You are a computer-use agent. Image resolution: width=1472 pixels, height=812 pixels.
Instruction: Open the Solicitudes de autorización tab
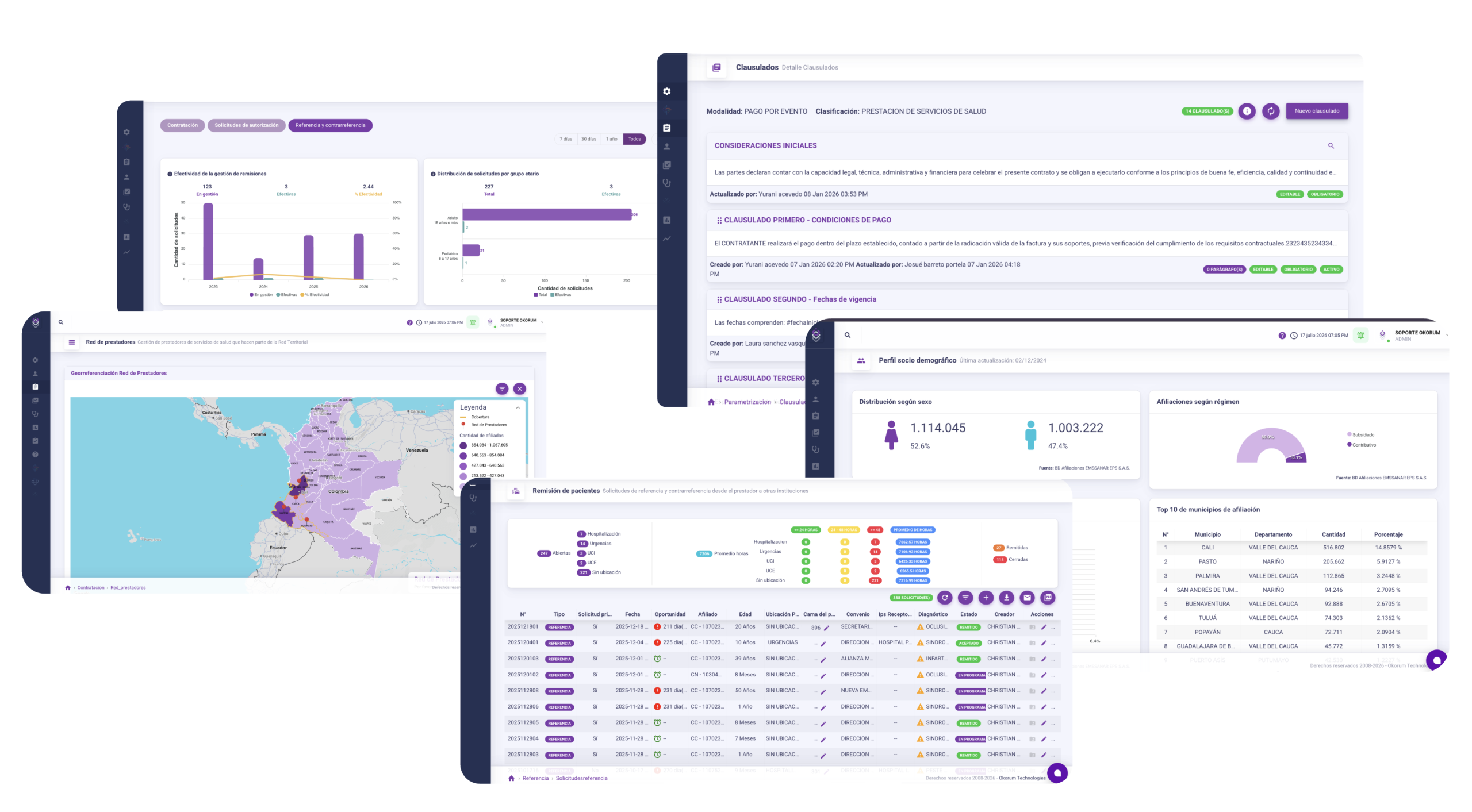tap(247, 125)
